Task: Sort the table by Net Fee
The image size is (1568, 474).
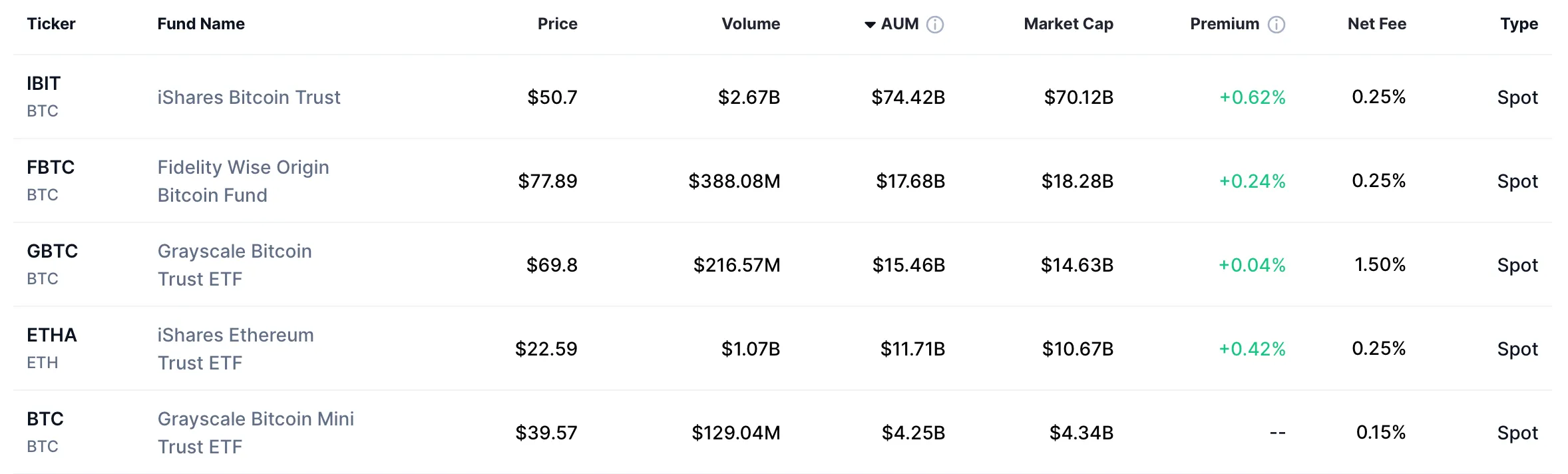Action: (x=1376, y=24)
